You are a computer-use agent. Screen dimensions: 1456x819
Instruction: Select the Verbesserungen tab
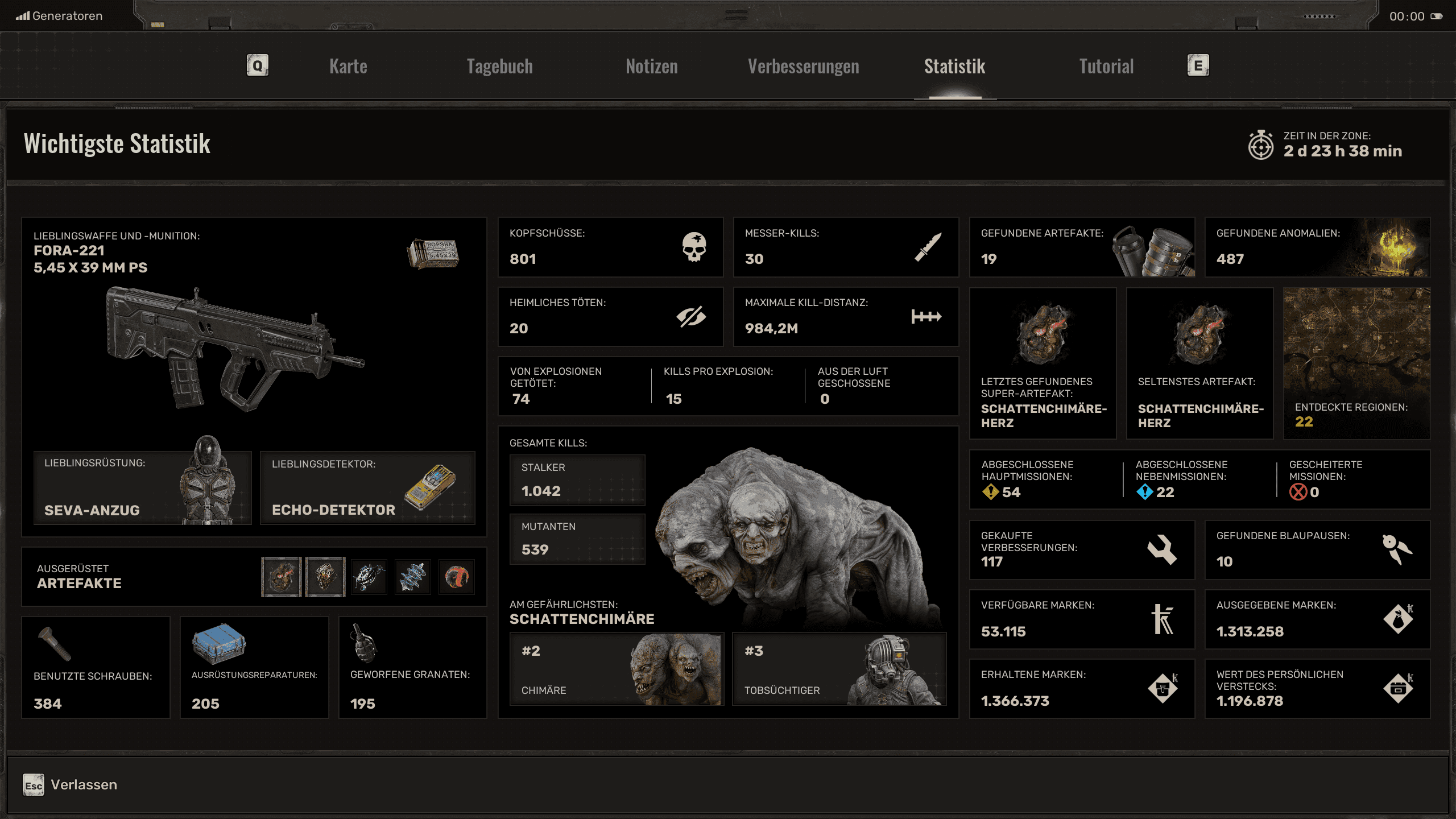(803, 67)
